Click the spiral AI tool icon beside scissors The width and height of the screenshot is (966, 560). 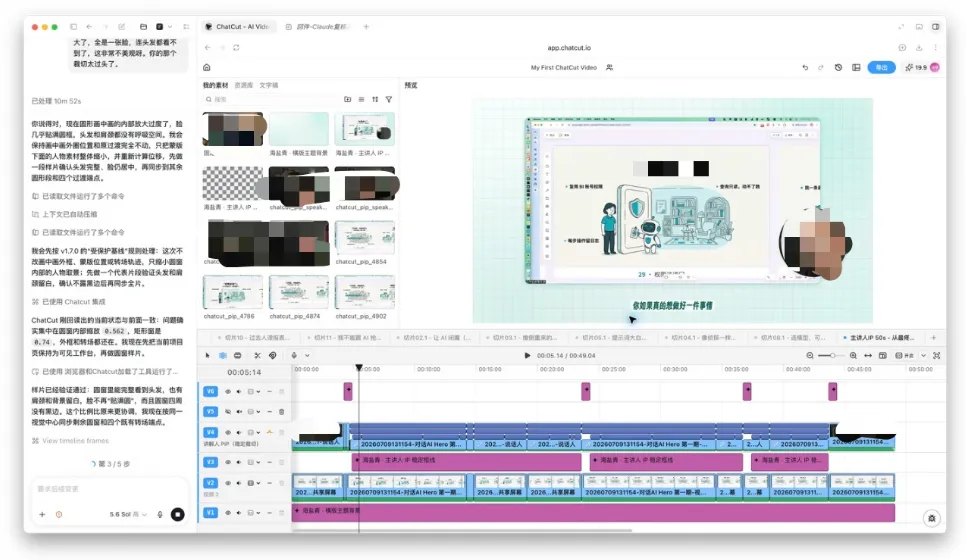coord(272,355)
